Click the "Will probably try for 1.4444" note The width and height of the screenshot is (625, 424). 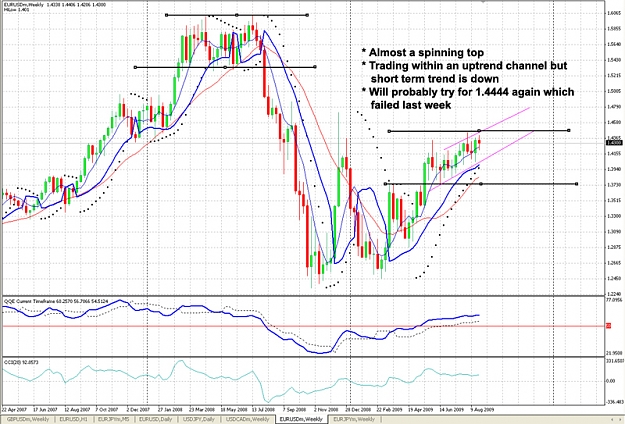tap(468, 98)
